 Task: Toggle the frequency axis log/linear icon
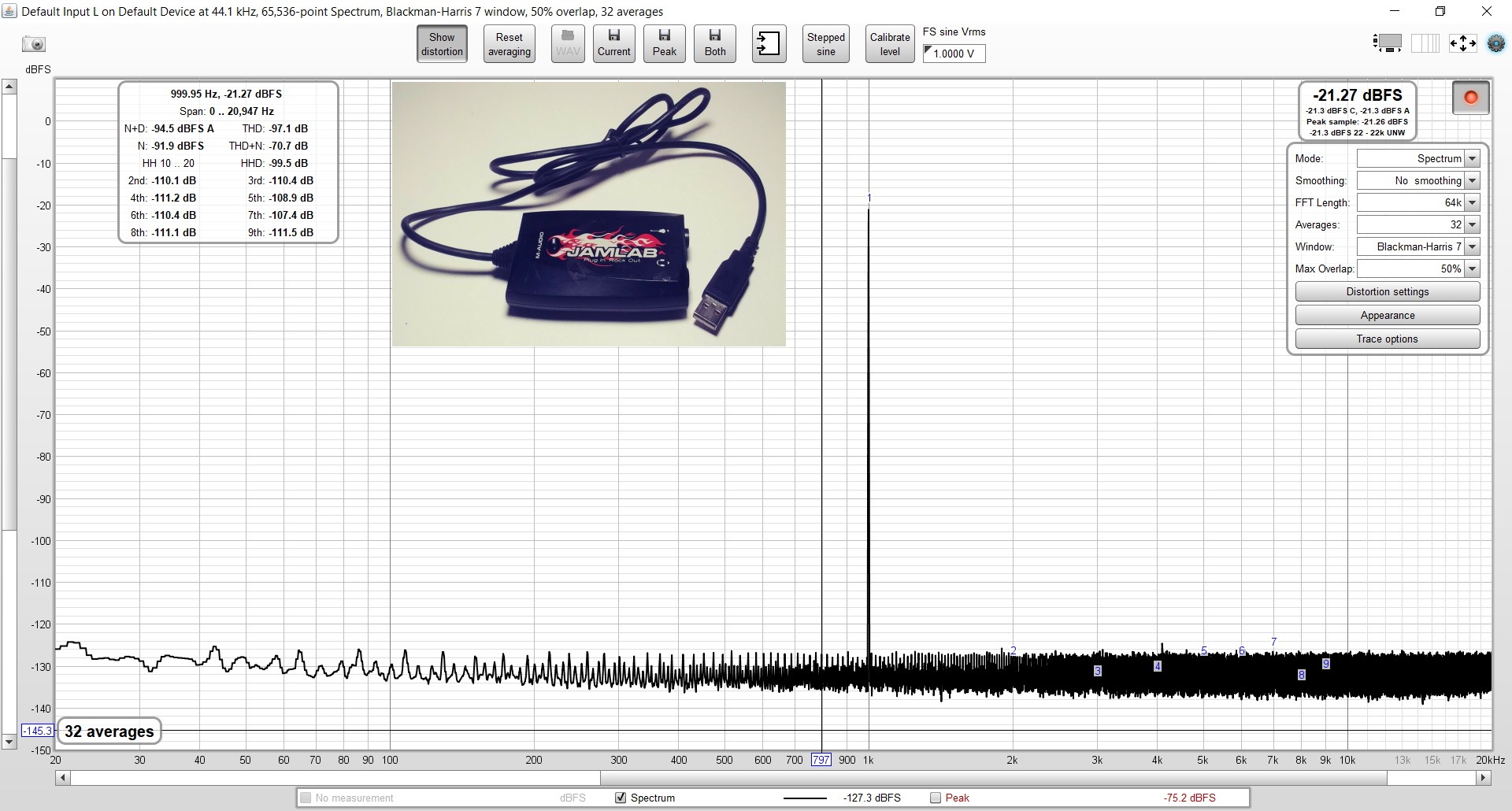[1425, 43]
